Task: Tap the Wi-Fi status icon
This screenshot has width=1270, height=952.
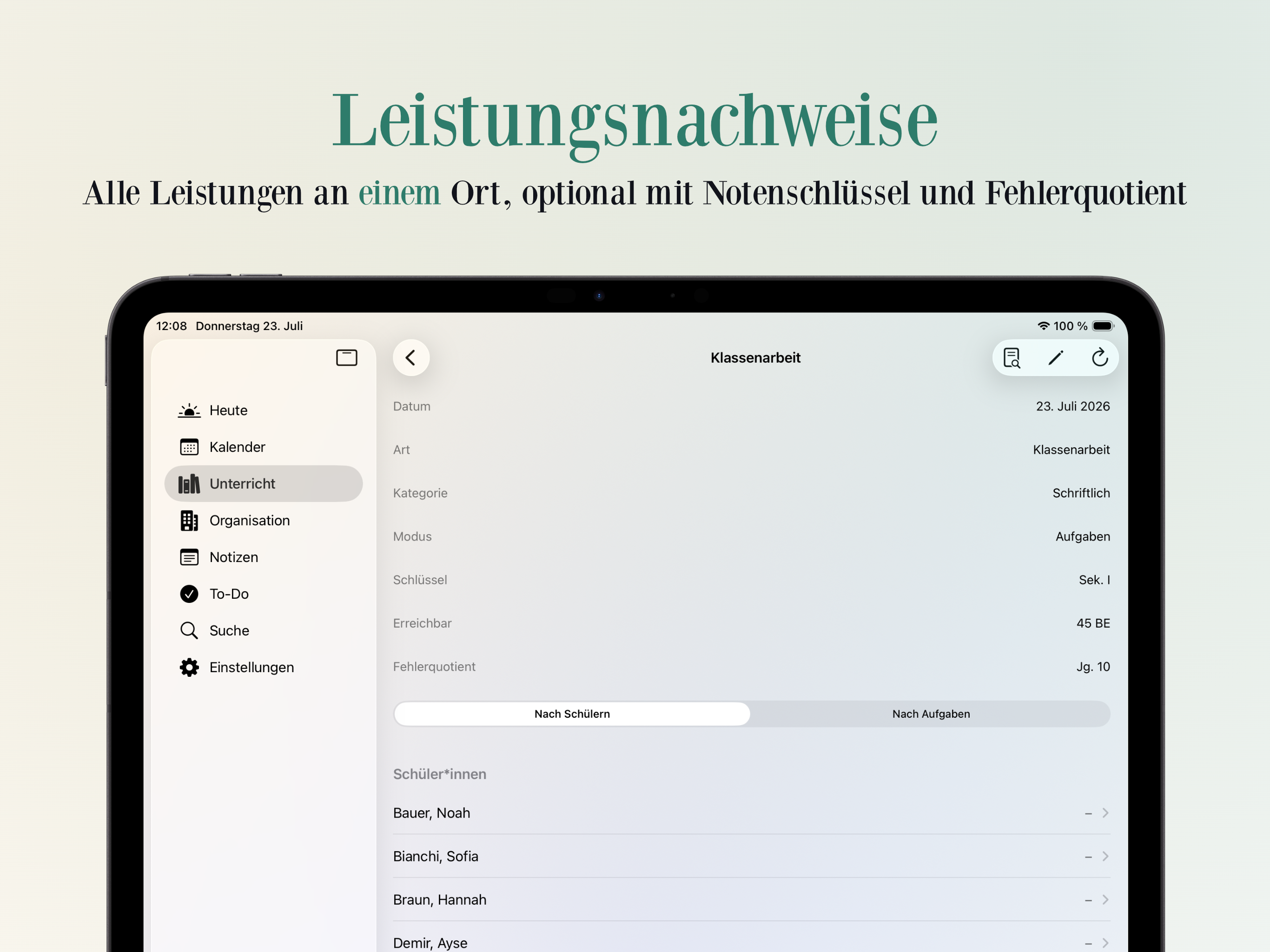Action: point(1043,326)
